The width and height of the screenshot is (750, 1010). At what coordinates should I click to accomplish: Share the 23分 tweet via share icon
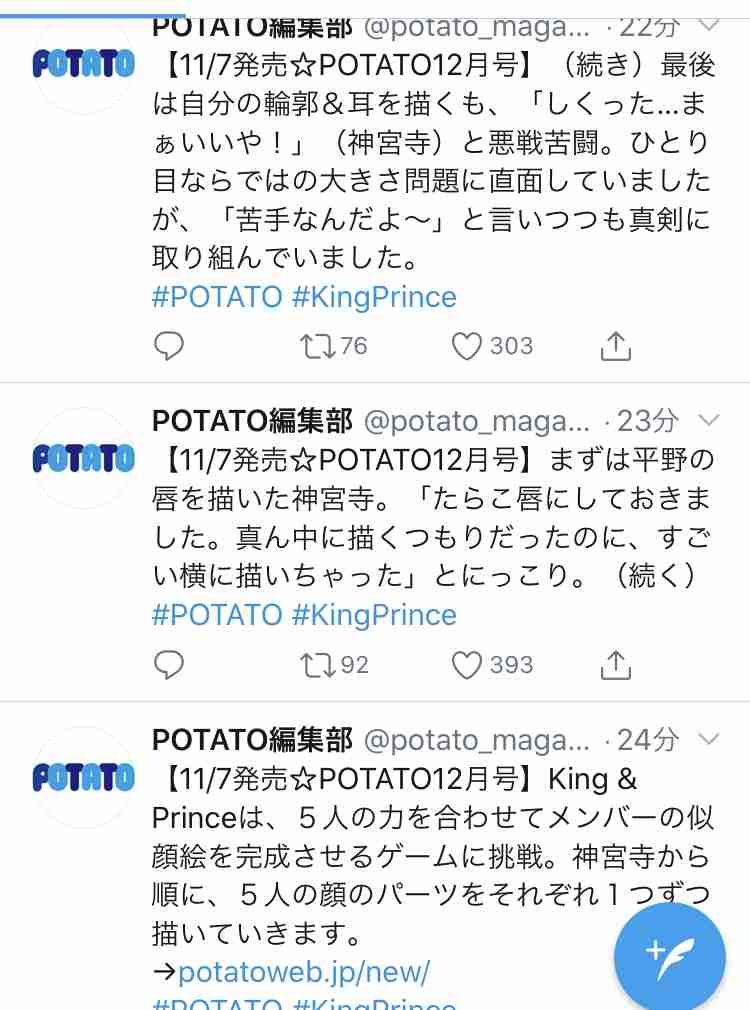coord(615,665)
